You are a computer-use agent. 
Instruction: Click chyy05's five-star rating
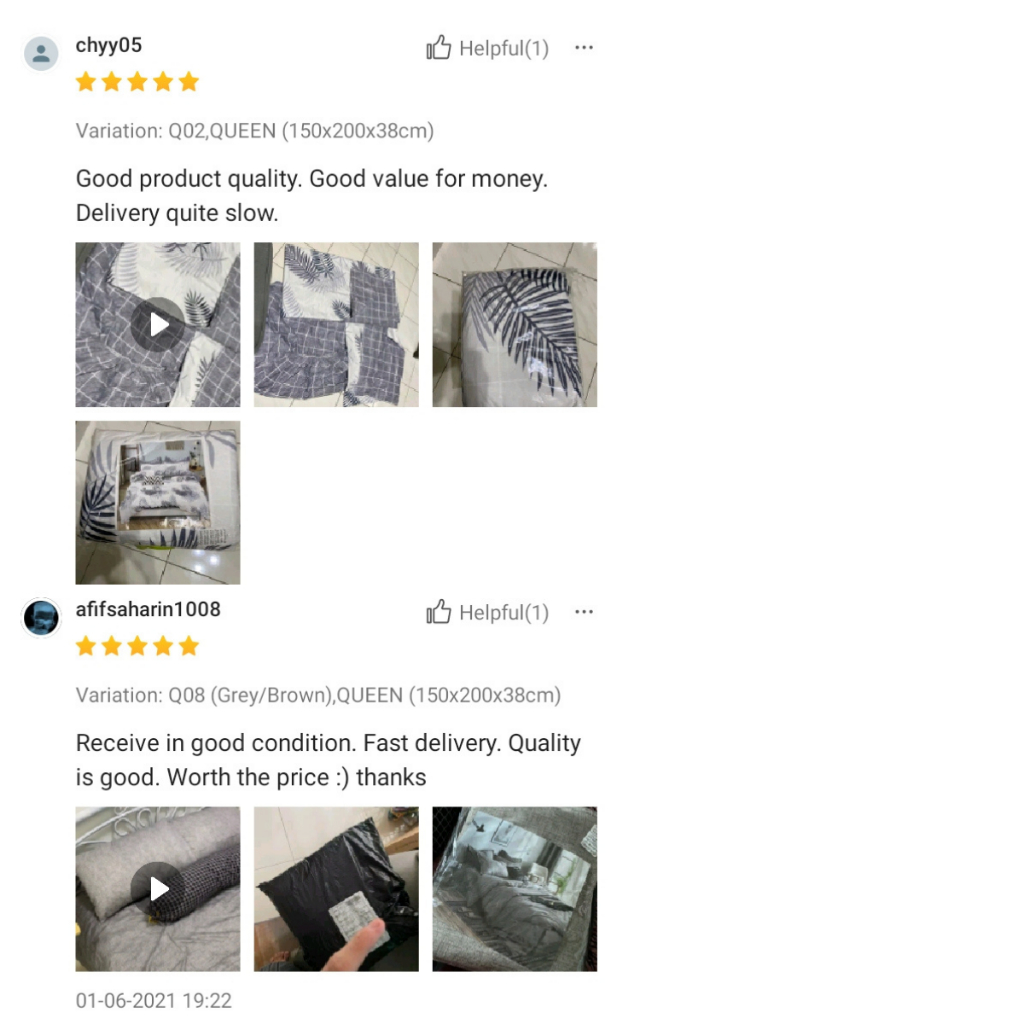pos(137,82)
